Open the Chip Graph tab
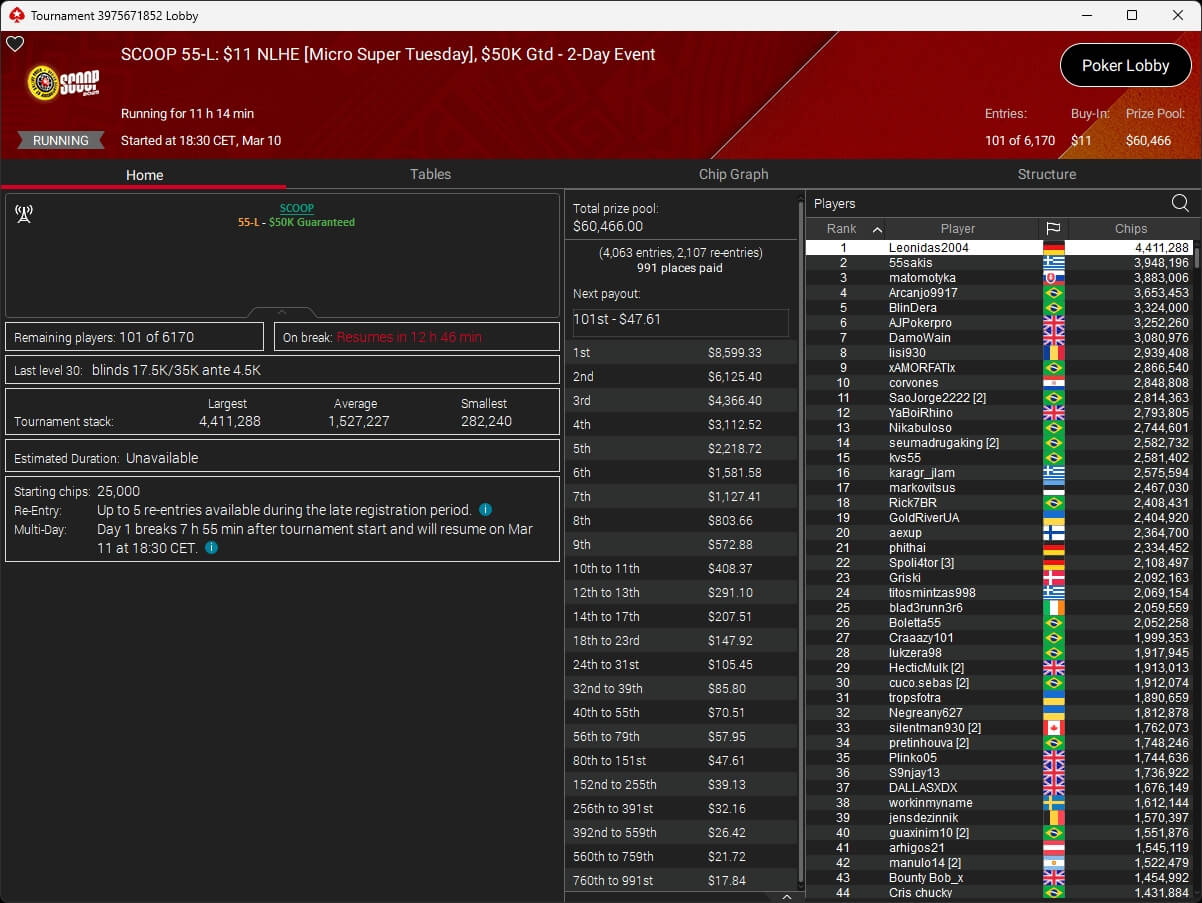 733,174
